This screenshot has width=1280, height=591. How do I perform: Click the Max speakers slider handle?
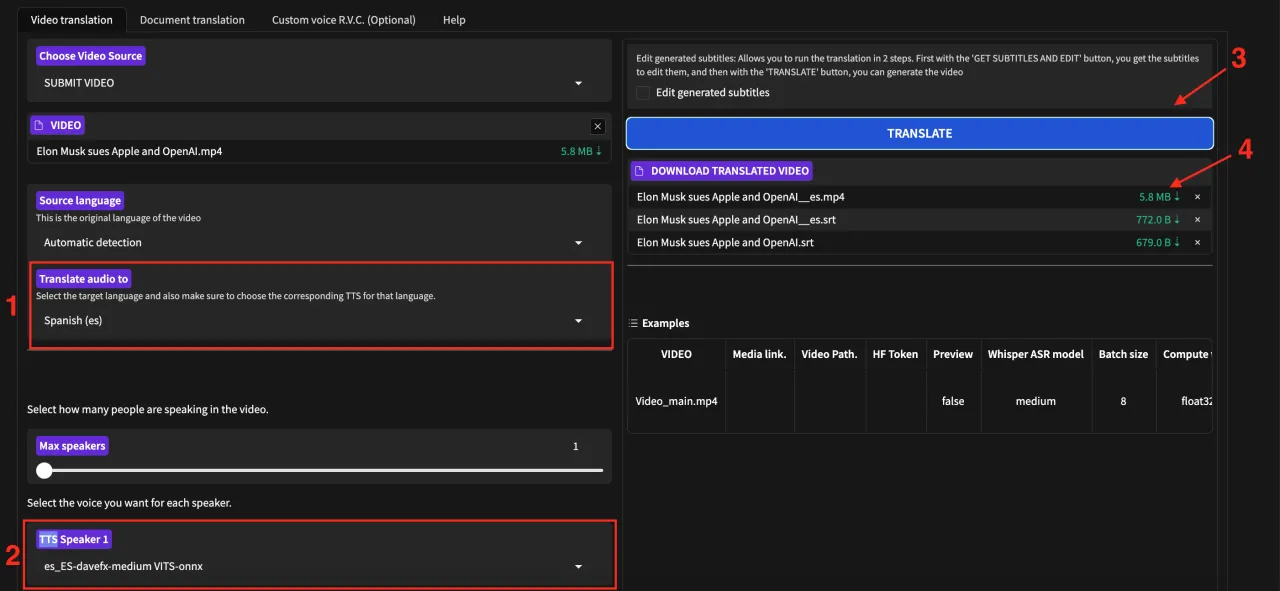pos(44,470)
